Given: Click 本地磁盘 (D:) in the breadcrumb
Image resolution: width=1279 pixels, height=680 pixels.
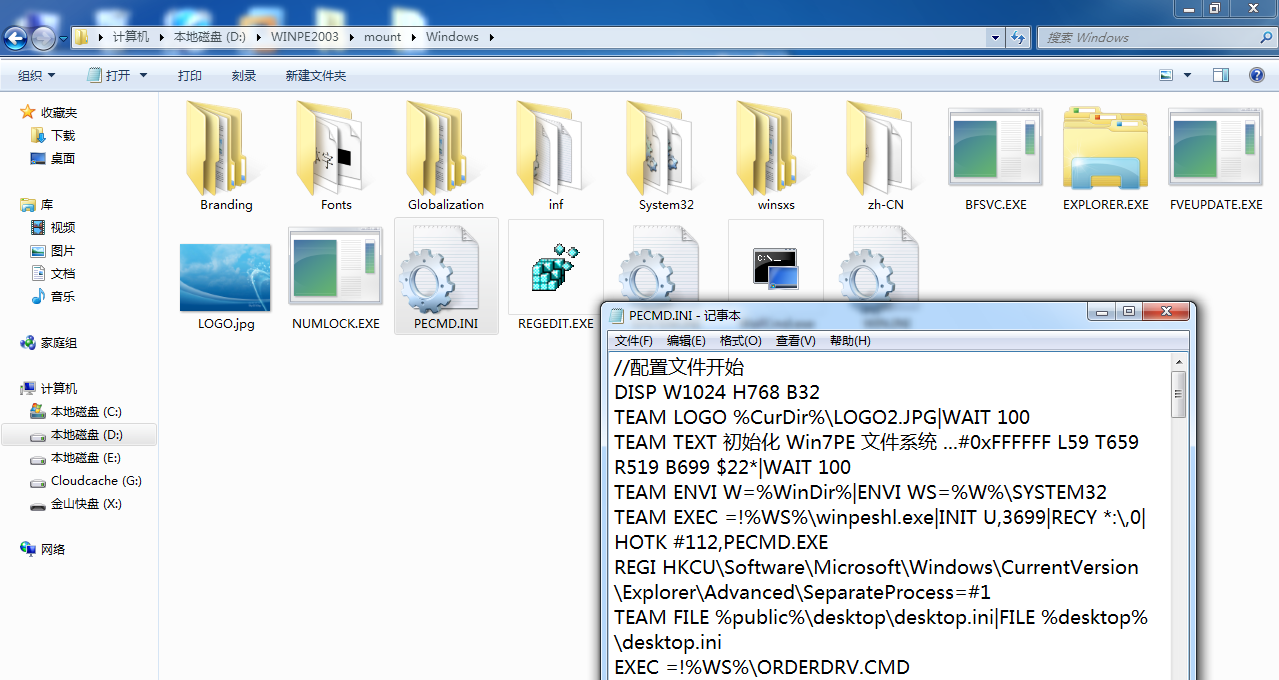Looking at the screenshot, I should pos(212,37).
